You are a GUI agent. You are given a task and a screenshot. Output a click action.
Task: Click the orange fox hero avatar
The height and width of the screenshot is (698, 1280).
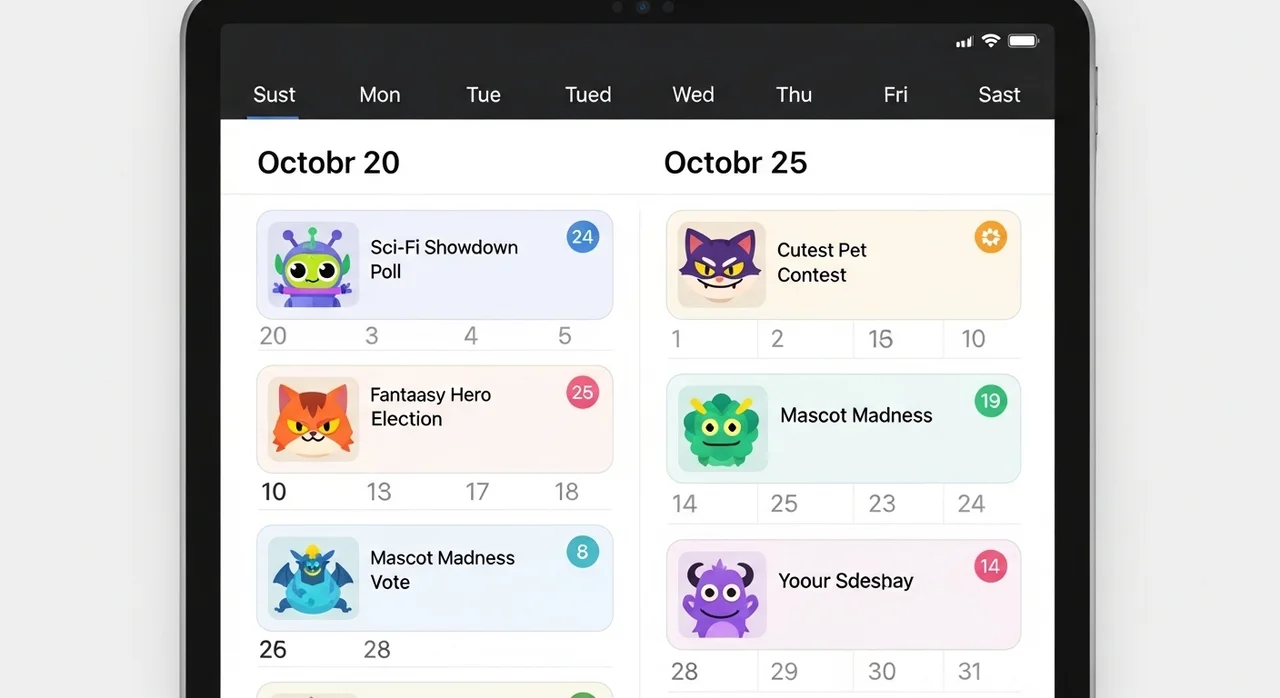click(x=313, y=420)
